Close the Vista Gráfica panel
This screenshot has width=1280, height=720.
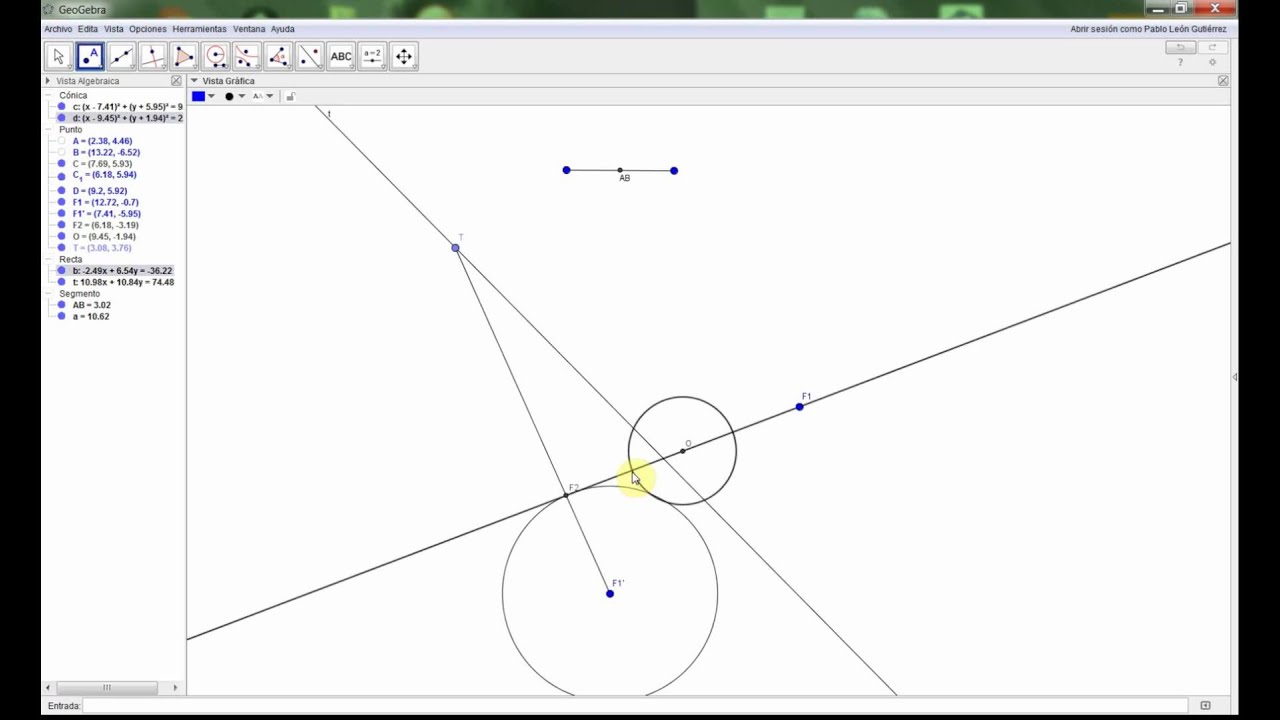[1223, 81]
